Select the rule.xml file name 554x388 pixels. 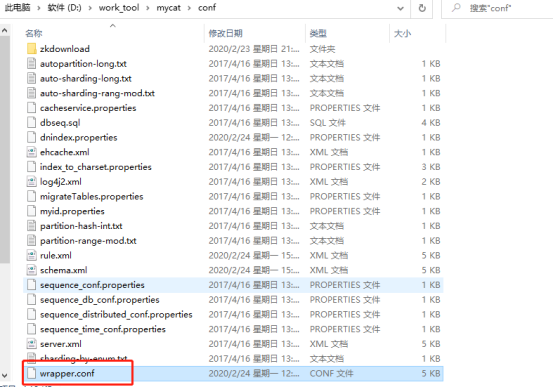coord(56,255)
